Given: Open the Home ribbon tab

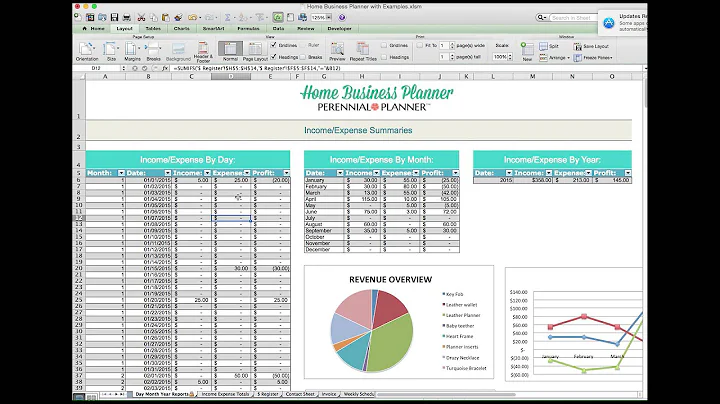Looking at the screenshot, I should (x=94, y=28).
